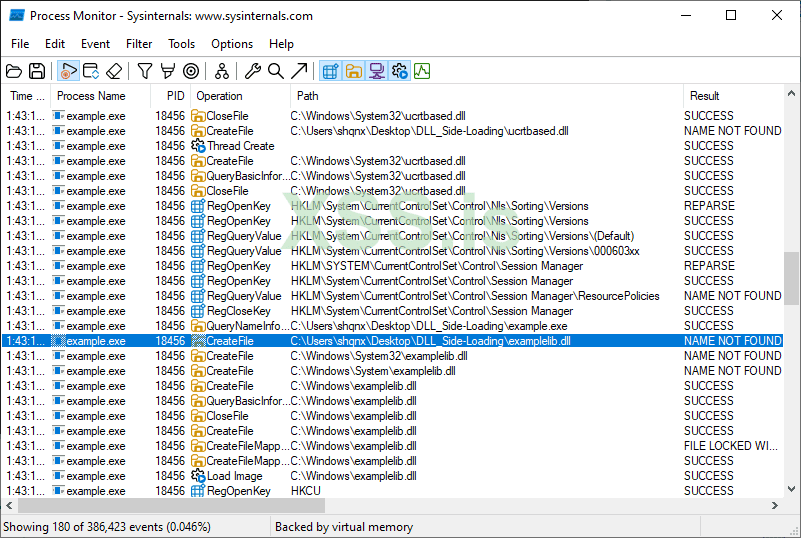The height and width of the screenshot is (538, 801).
Task: Click the 'Backed by virtual memory' status
Action: 344,527
